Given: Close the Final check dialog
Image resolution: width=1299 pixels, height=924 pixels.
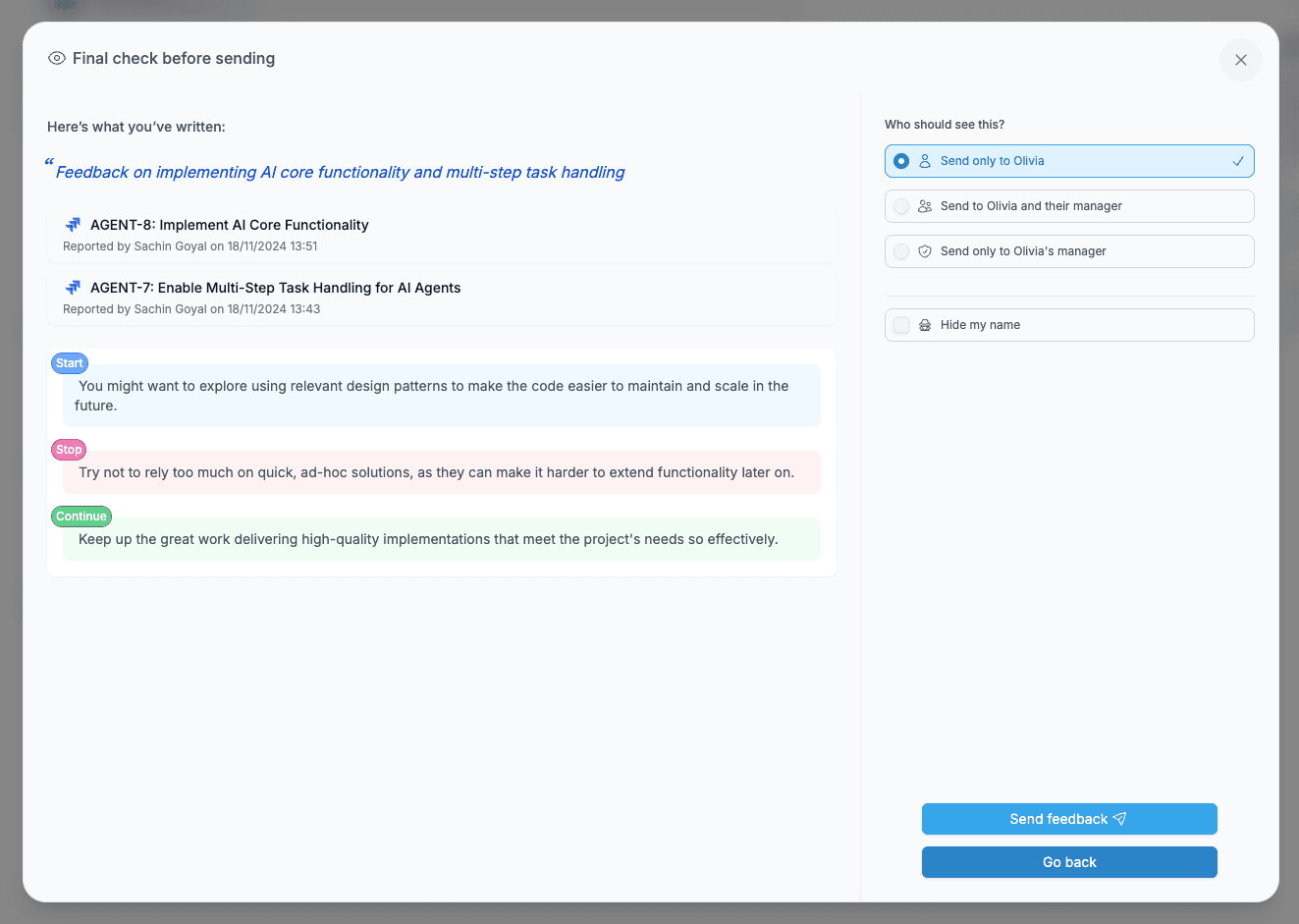Looking at the screenshot, I should click(1241, 60).
